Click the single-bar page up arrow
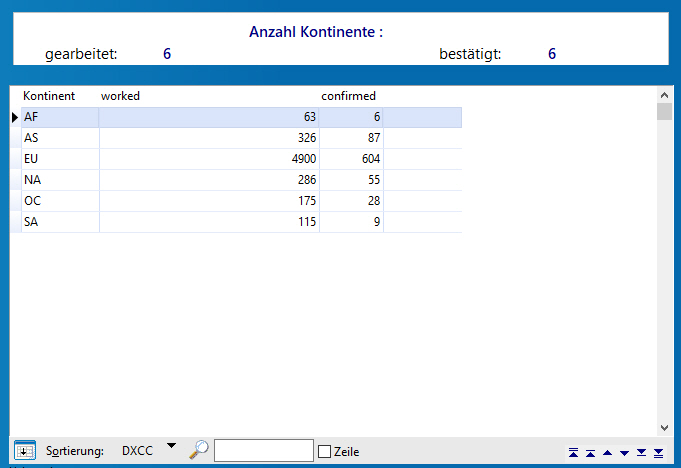The width and height of the screenshot is (681, 468). (590, 452)
